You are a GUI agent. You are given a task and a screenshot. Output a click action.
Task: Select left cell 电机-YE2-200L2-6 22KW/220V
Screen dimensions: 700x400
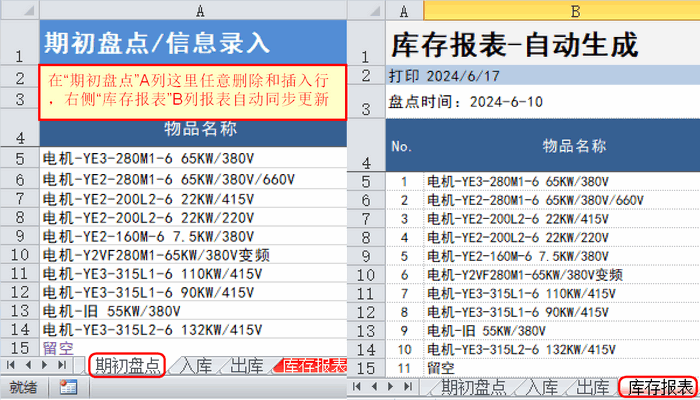point(193,217)
